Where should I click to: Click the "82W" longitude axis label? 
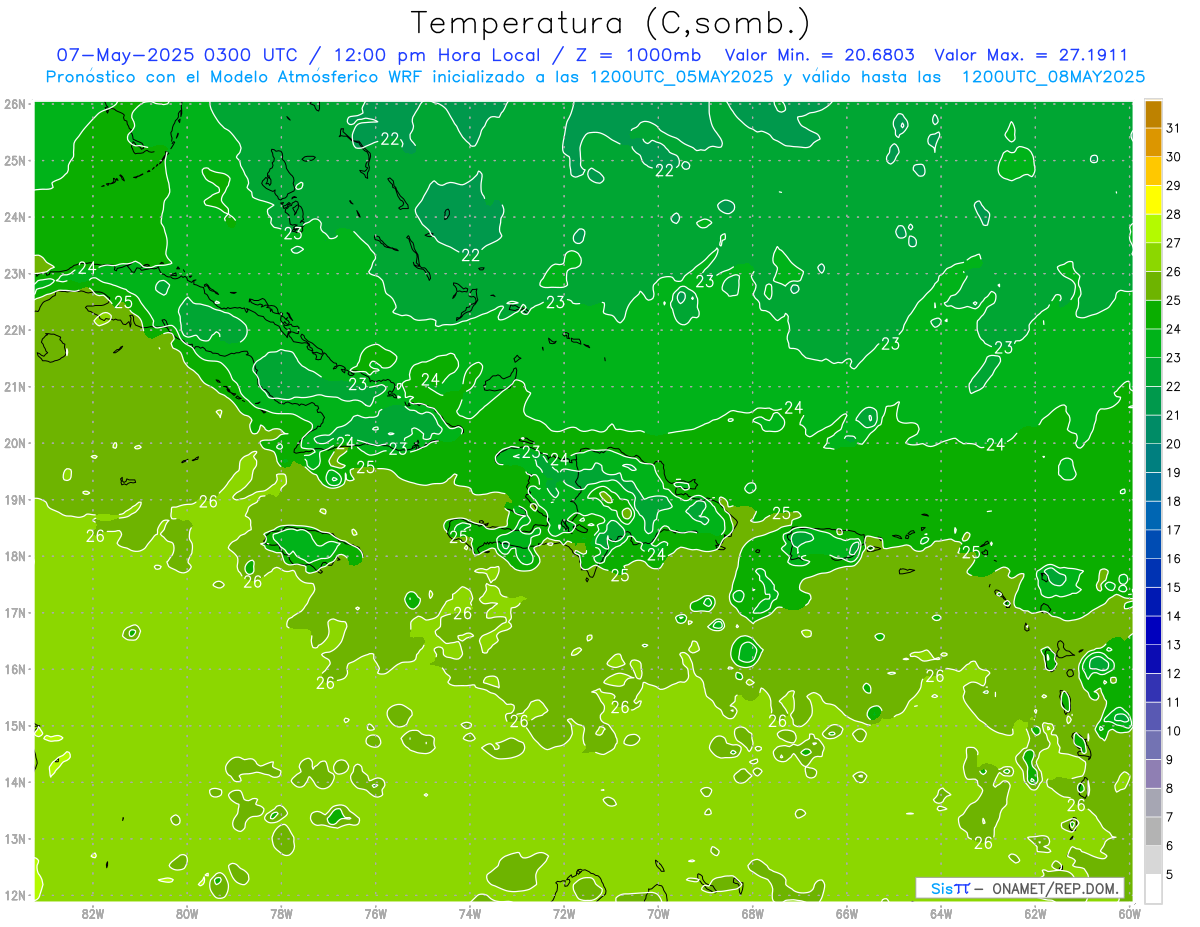coord(93,913)
